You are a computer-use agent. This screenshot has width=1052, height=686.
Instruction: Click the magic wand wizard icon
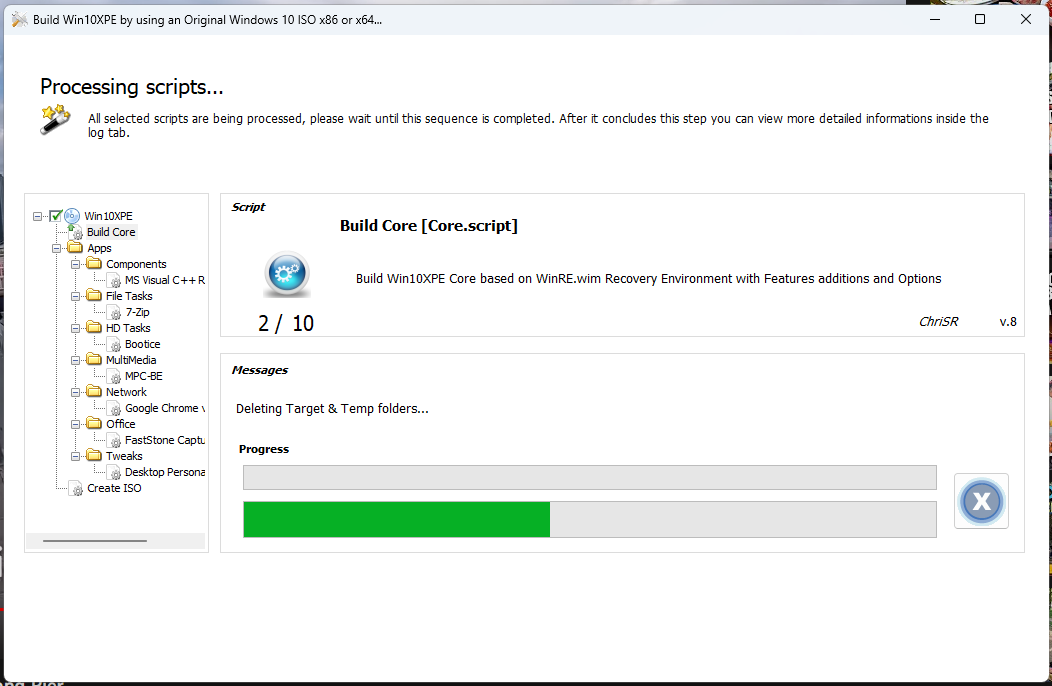pos(55,119)
